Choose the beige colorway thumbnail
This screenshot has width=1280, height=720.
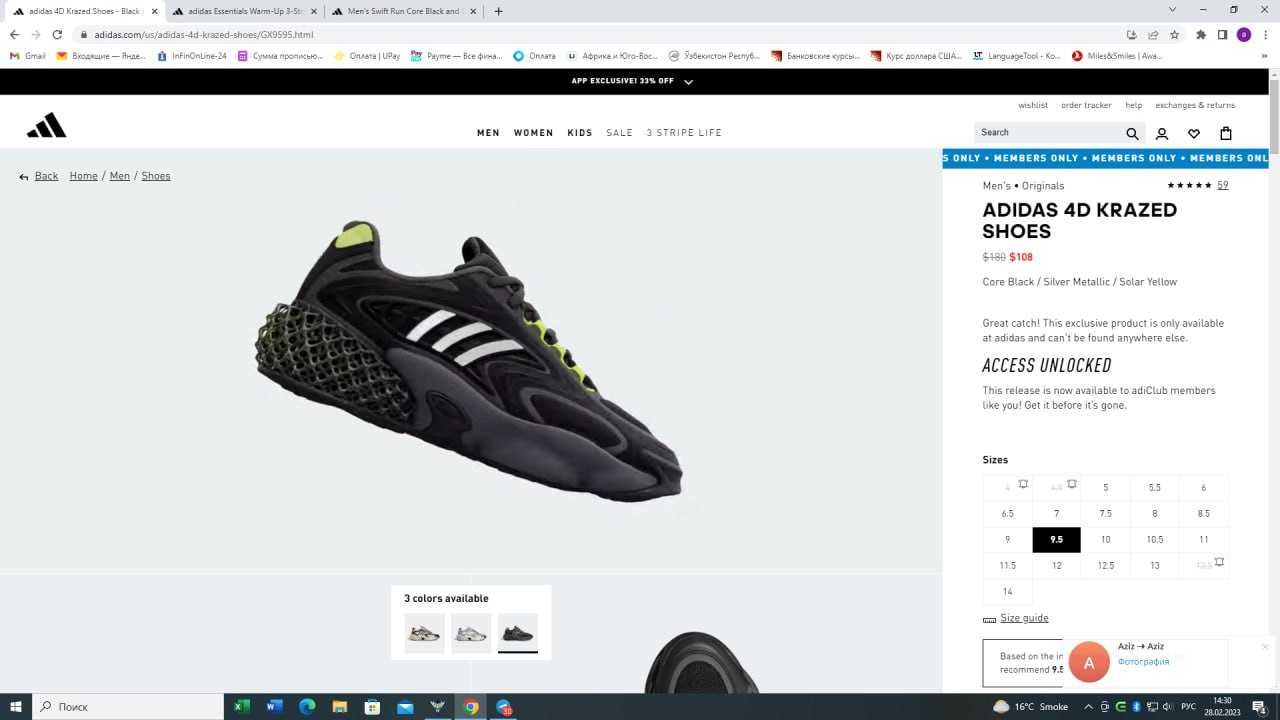click(424, 633)
